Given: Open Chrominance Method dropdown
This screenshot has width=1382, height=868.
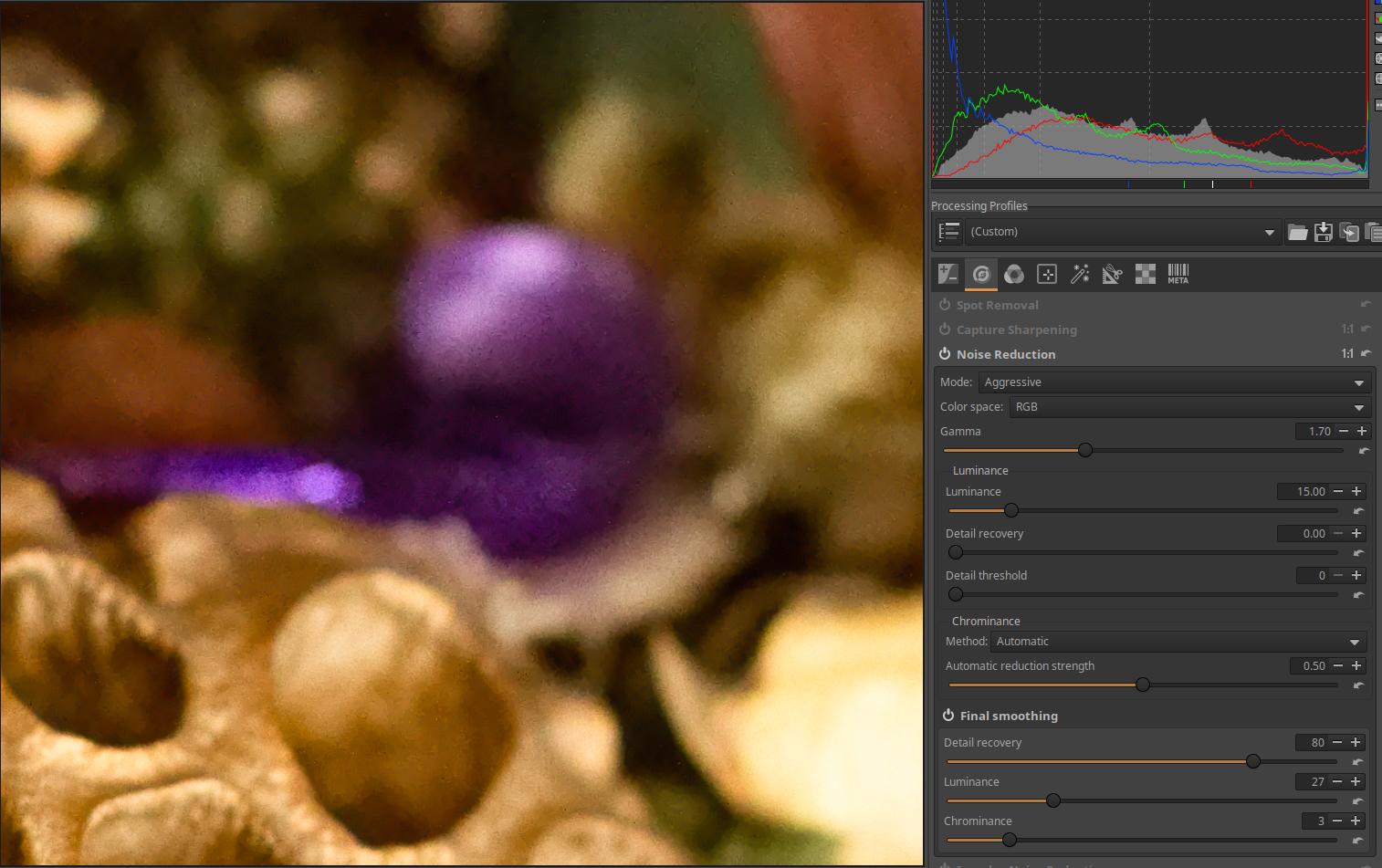Looking at the screenshot, I should tap(1178, 642).
